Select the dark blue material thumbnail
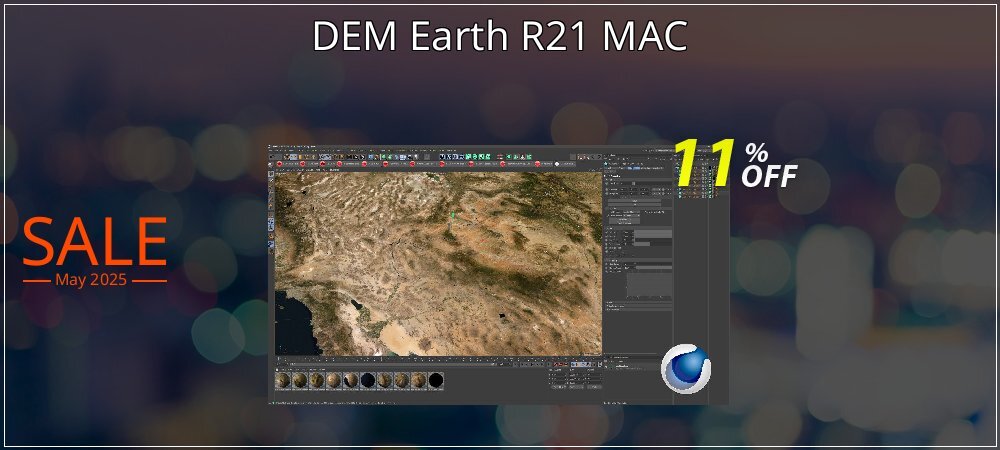Image resolution: width=1000 pixels, height=450 pixels. click(368, 381)
